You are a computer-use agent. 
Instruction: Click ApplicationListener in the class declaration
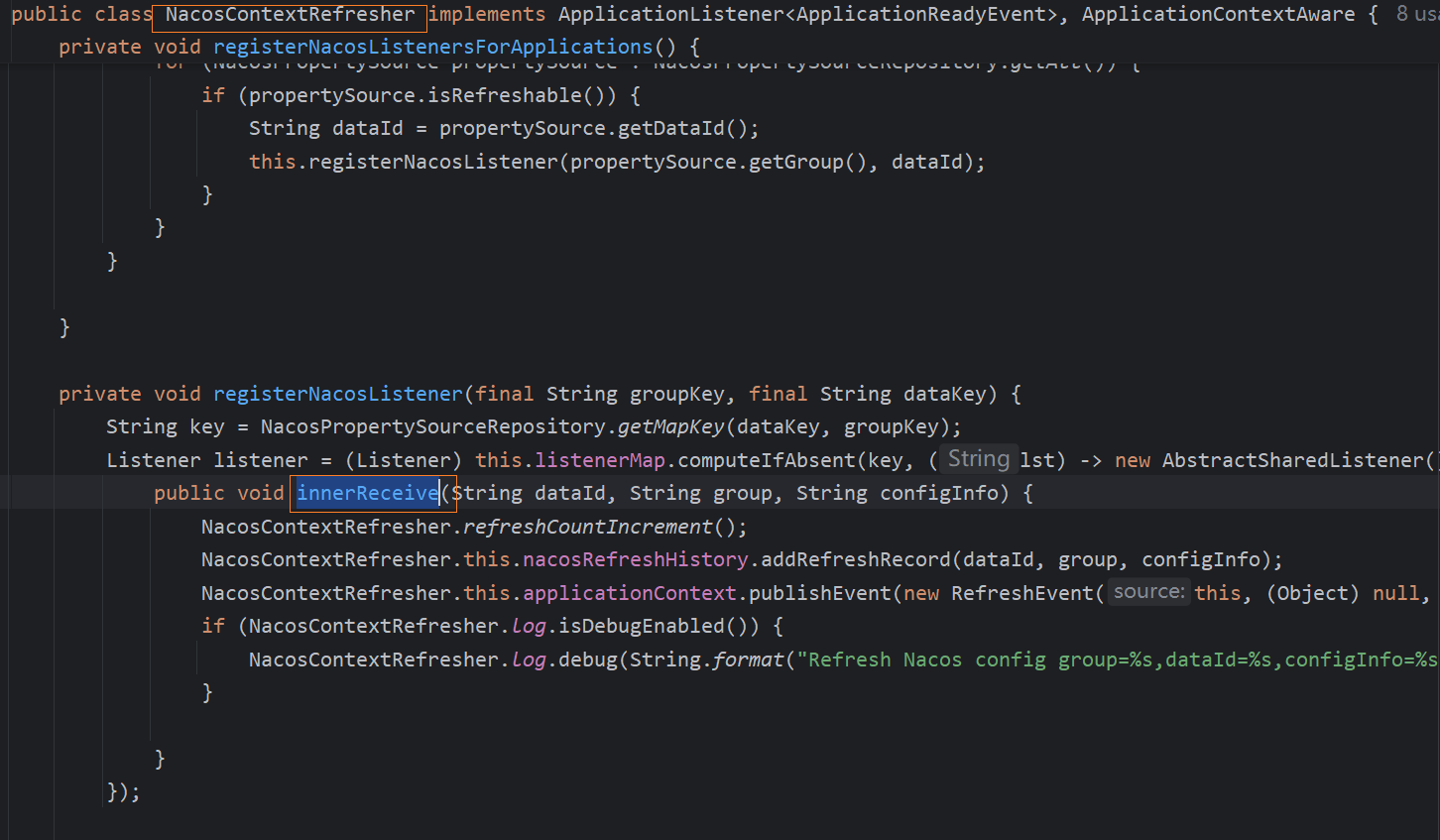[x=671, y=15]
